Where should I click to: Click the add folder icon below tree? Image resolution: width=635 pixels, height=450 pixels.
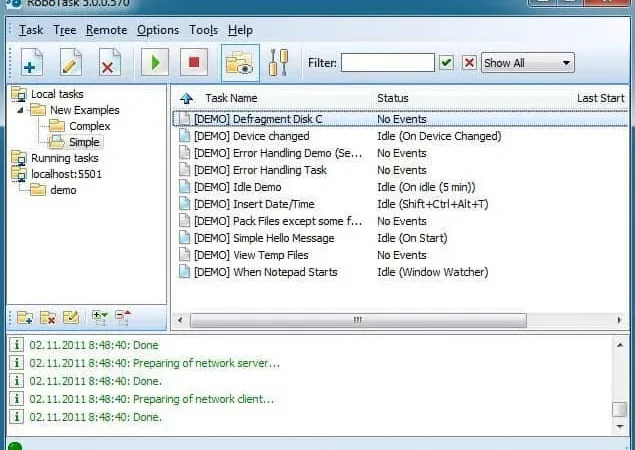click(25, 318)
